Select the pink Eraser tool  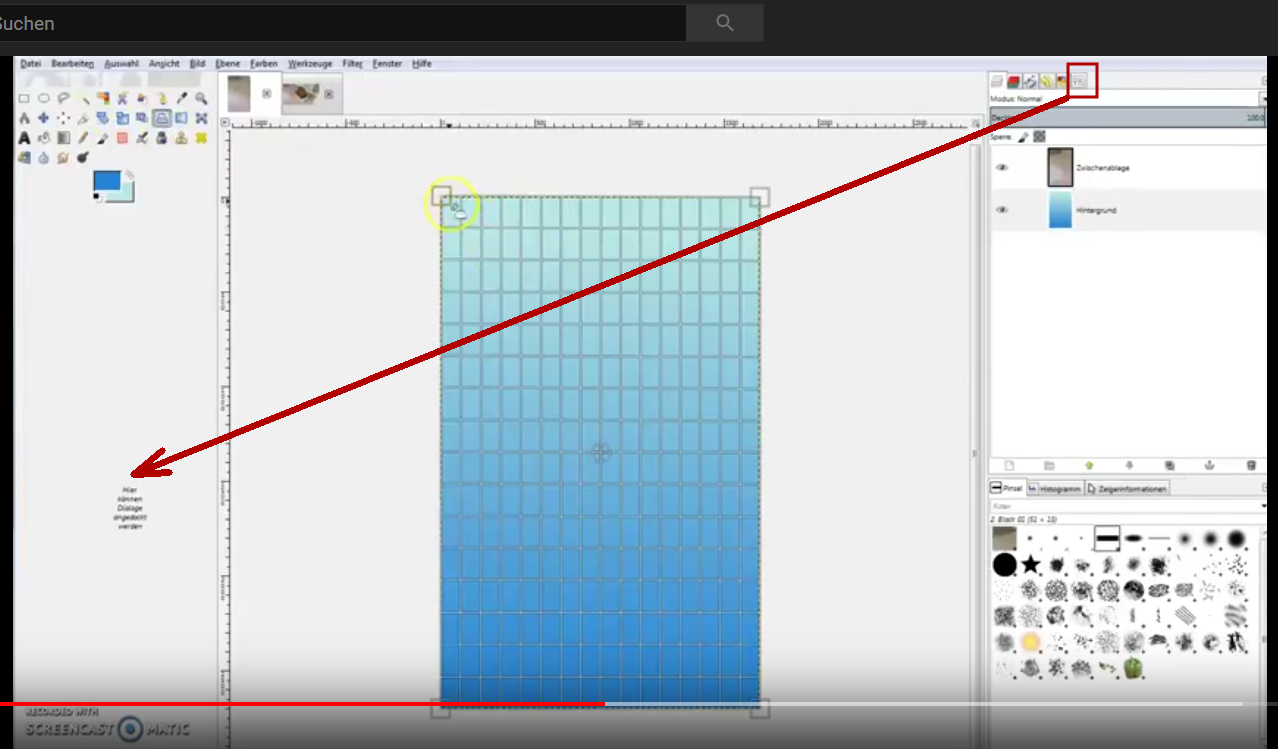pos(122,138)
